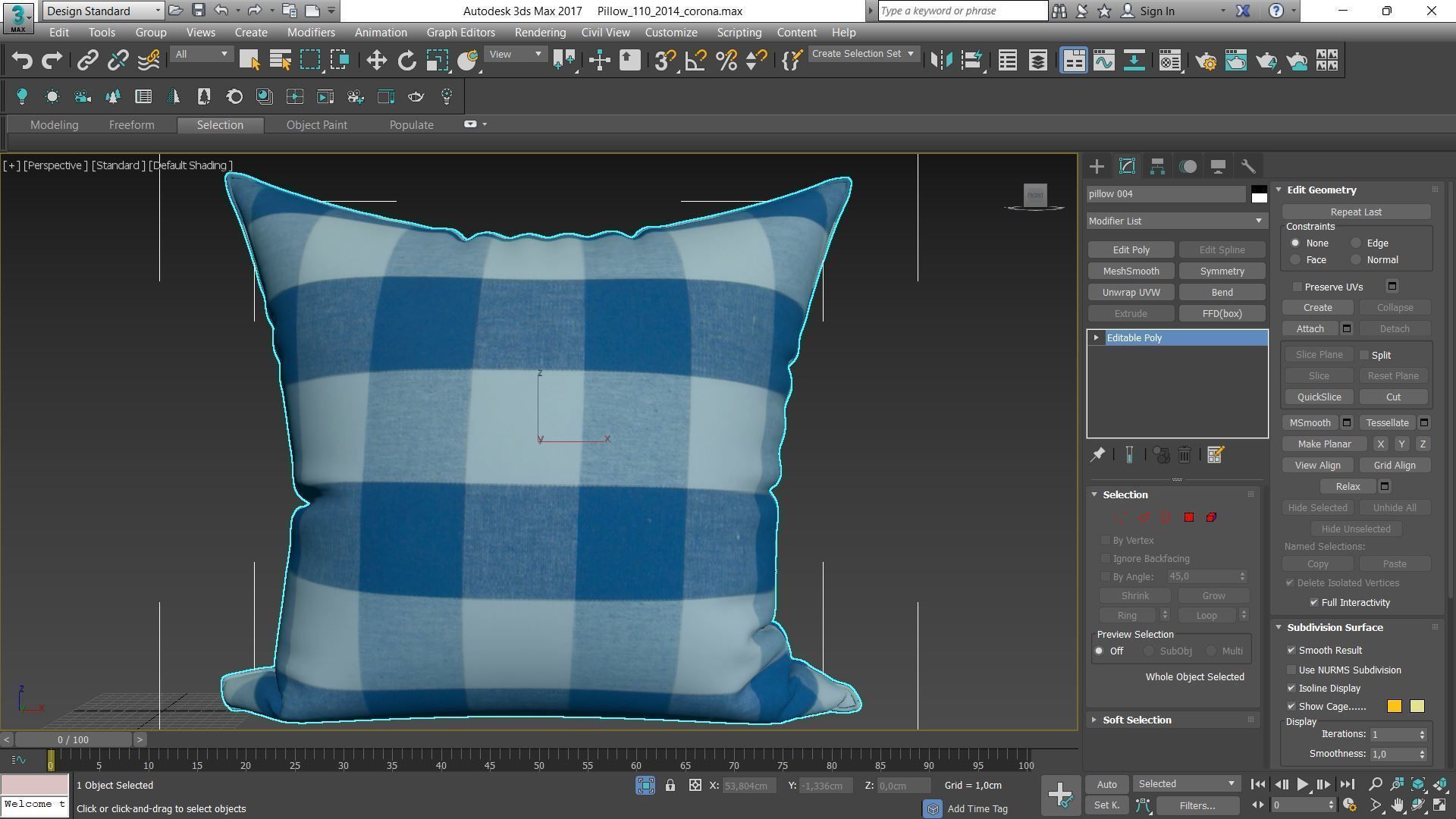This screenshot has width=1456, height=819.
Task: Select Face constraint radio button
Action: (x=1295, y=260)
